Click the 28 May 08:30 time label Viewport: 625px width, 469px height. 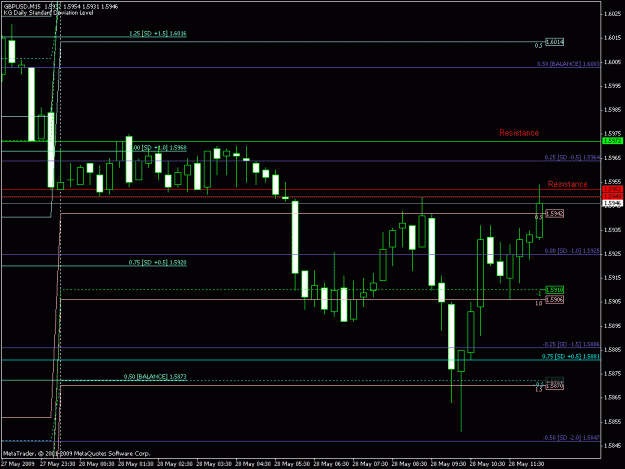[409, 464]
